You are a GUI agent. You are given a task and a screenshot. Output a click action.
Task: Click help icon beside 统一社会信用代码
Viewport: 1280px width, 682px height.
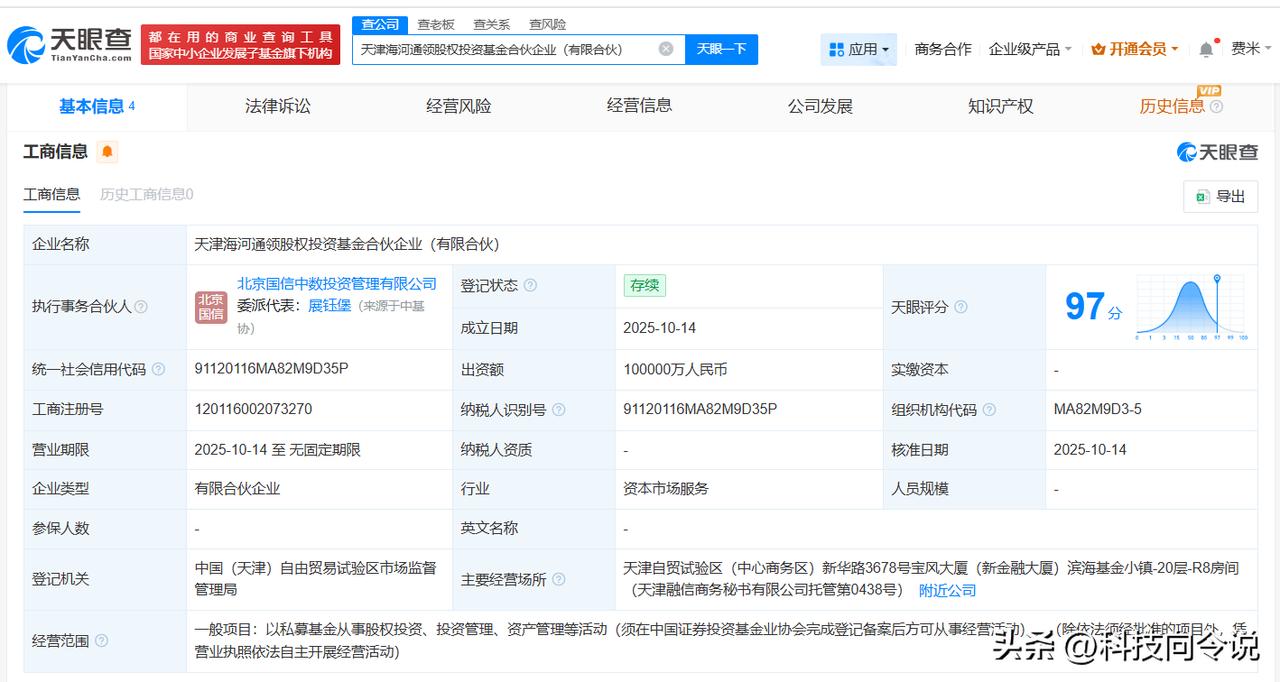pyautogui.click(x=158, y=370)
